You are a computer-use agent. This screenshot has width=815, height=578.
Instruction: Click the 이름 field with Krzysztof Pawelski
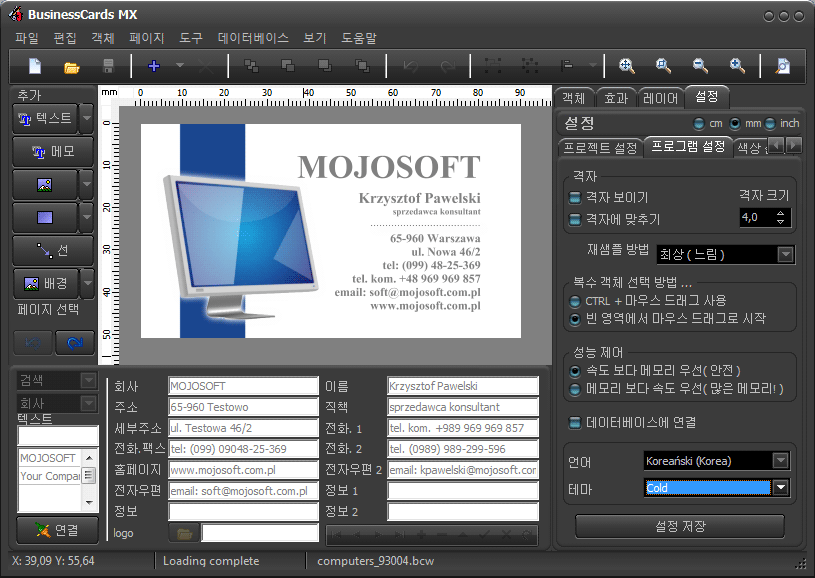(x=463, y=386)
